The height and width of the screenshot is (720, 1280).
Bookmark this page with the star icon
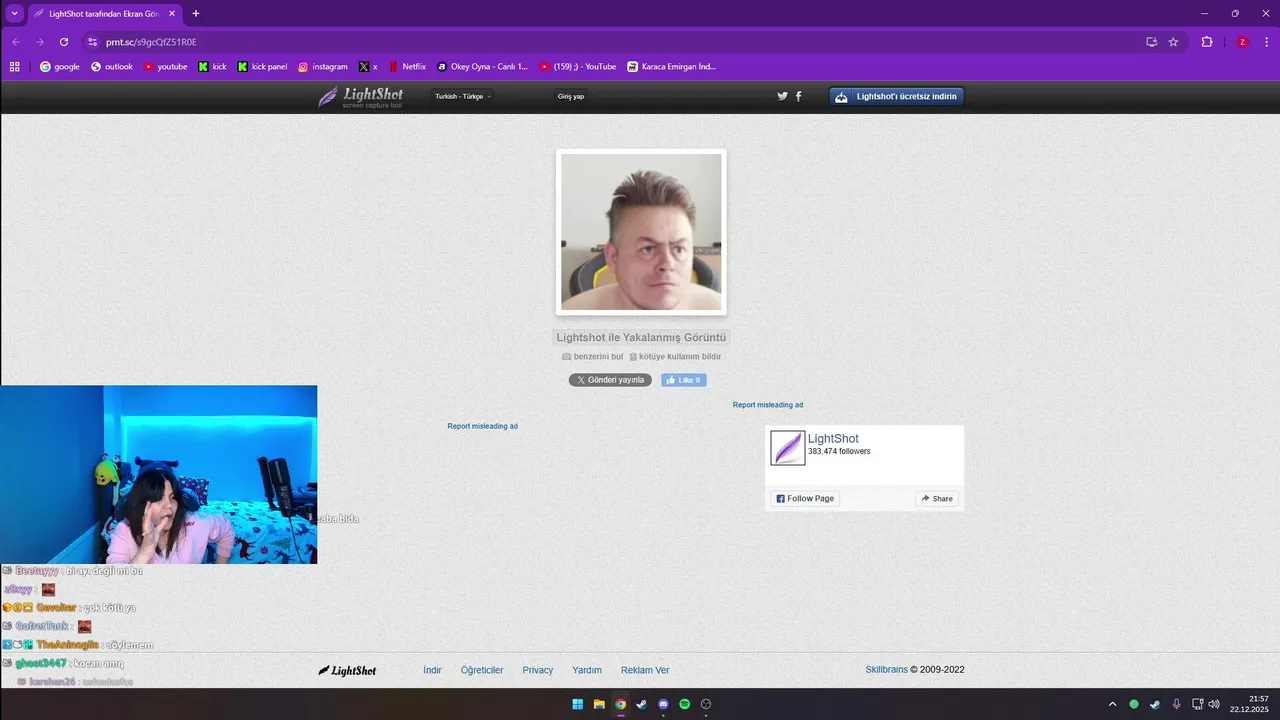(1173, 42)
